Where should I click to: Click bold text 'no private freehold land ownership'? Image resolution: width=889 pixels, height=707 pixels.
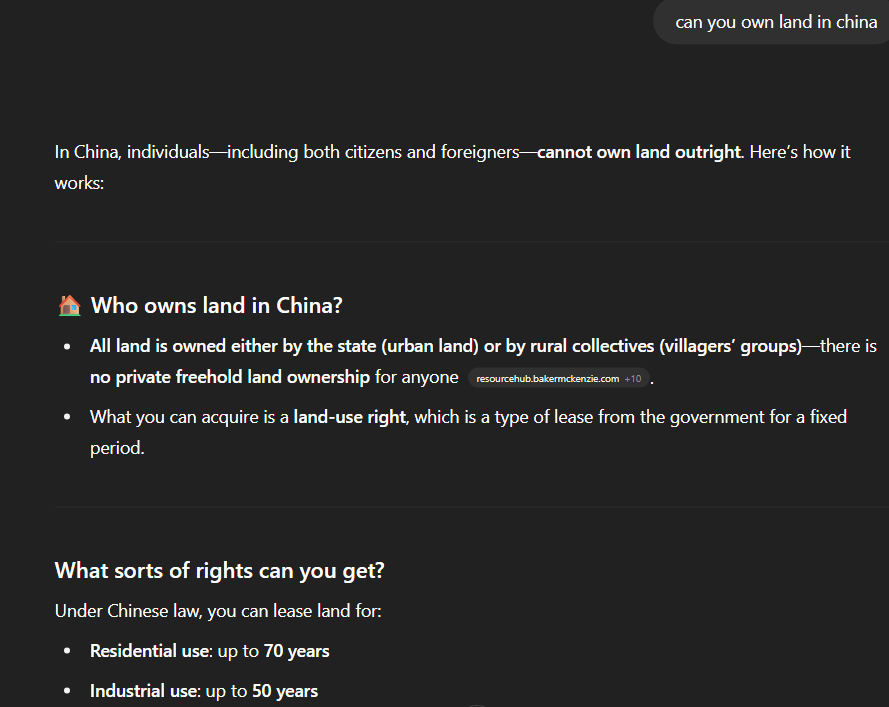click(x=230, y=377)
